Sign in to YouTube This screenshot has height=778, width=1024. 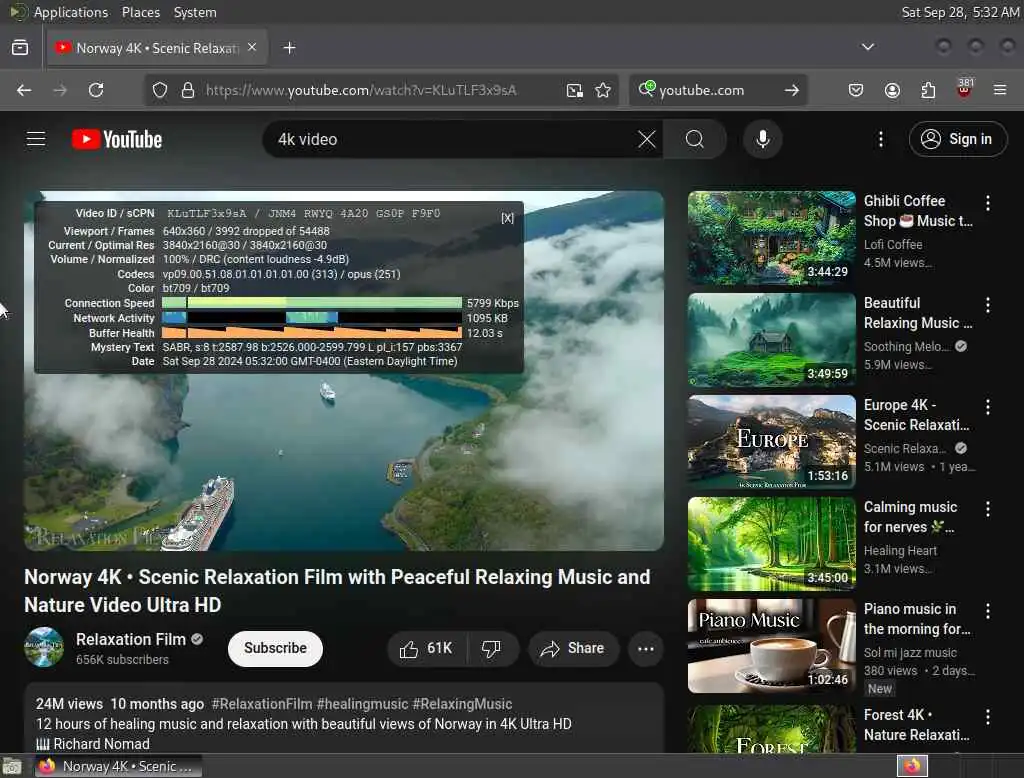pyautogui.click(x=957, y=139)
